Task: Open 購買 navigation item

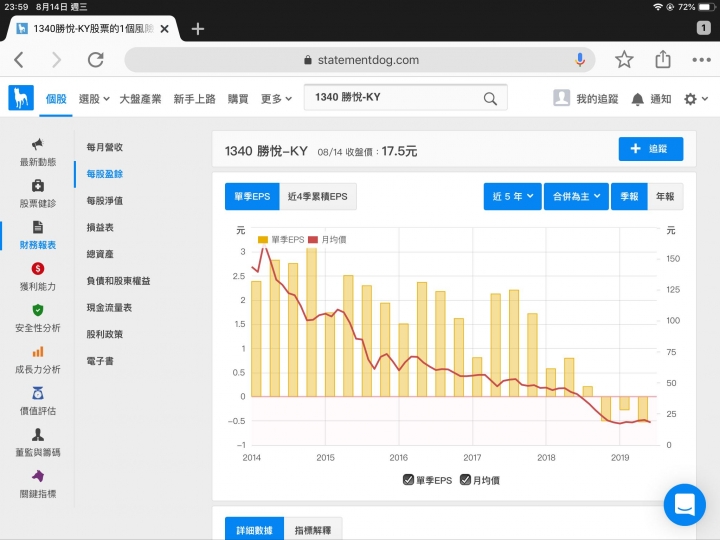Action: [x=238, y=99]
